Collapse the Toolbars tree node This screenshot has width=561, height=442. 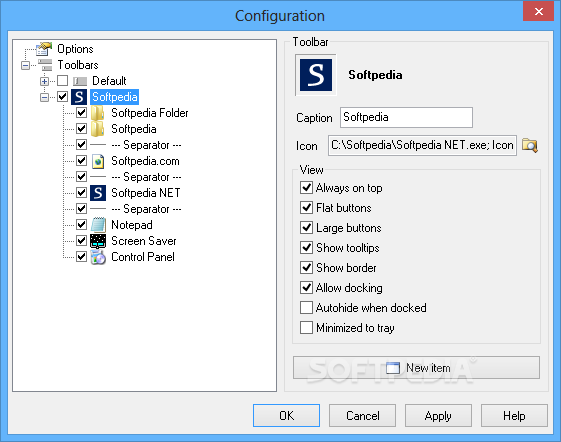point(25,65)
